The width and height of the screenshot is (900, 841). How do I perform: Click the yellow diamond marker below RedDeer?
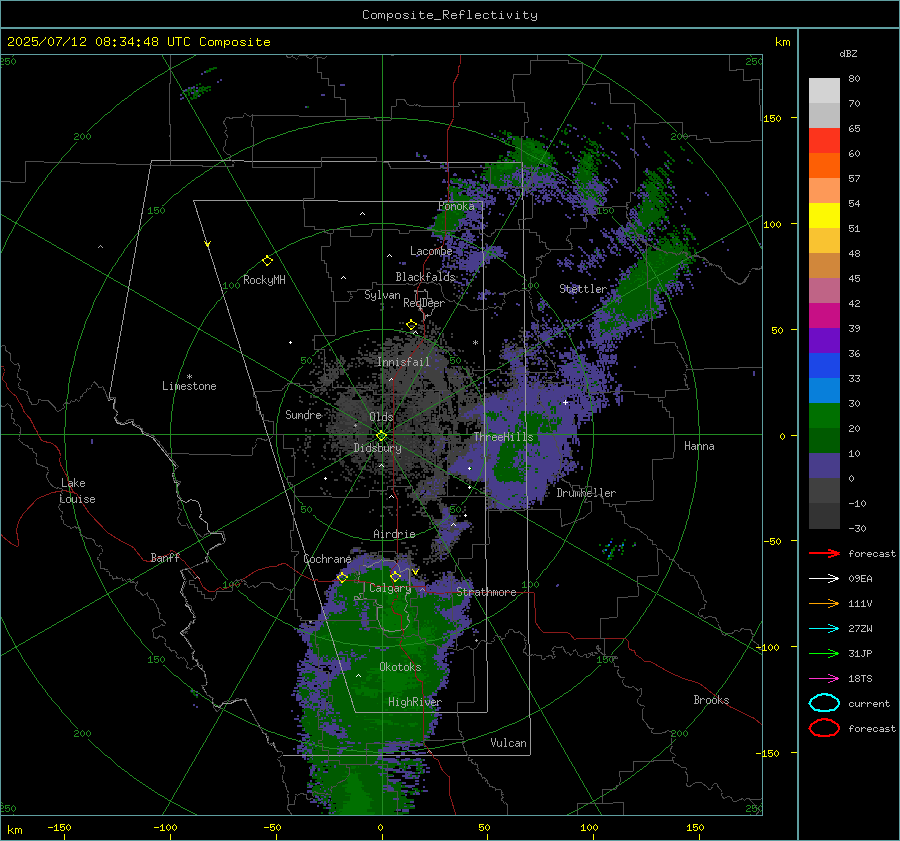411,325
